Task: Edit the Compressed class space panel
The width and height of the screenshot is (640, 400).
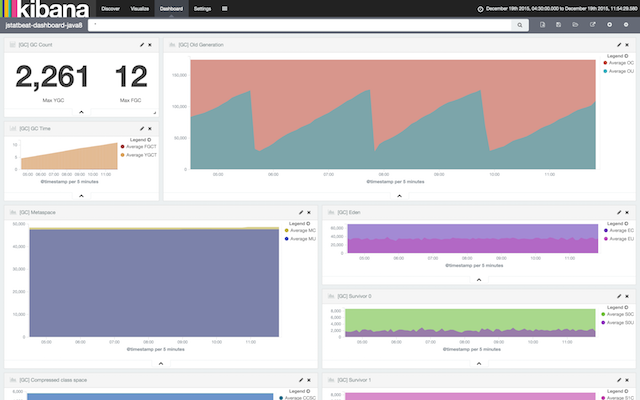Action: click(x=301, y=380)
